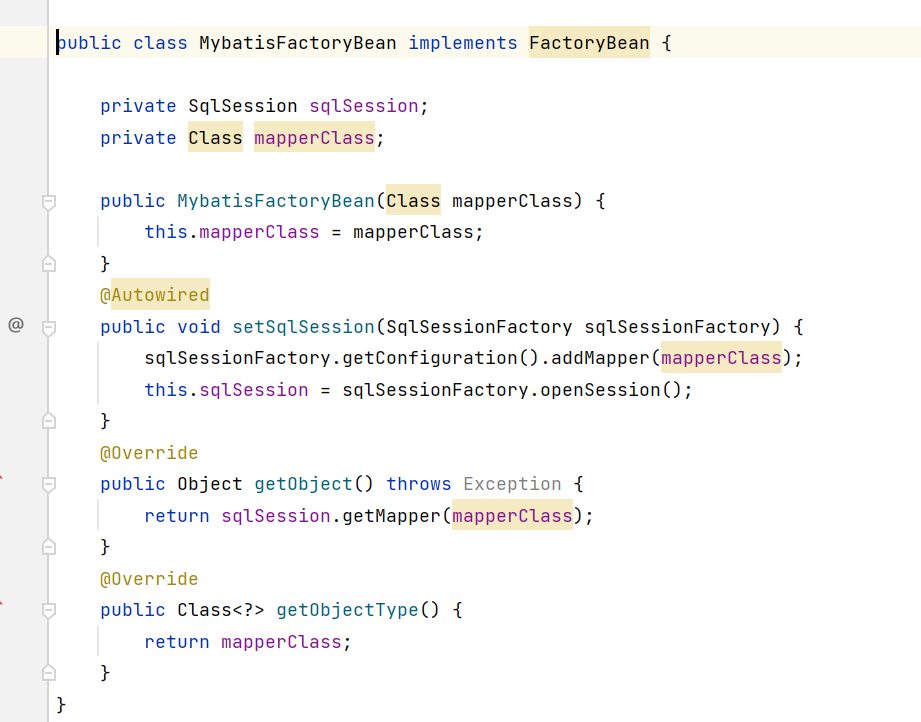Click the @Override annotation above getObjectType
Screen dimensions: 921x722
click(149, 579)
